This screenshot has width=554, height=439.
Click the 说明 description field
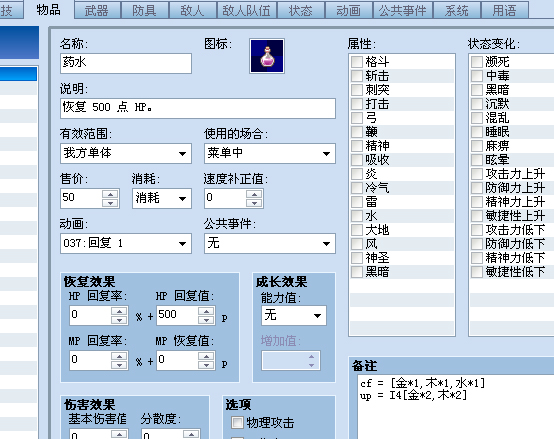[198, 108]
